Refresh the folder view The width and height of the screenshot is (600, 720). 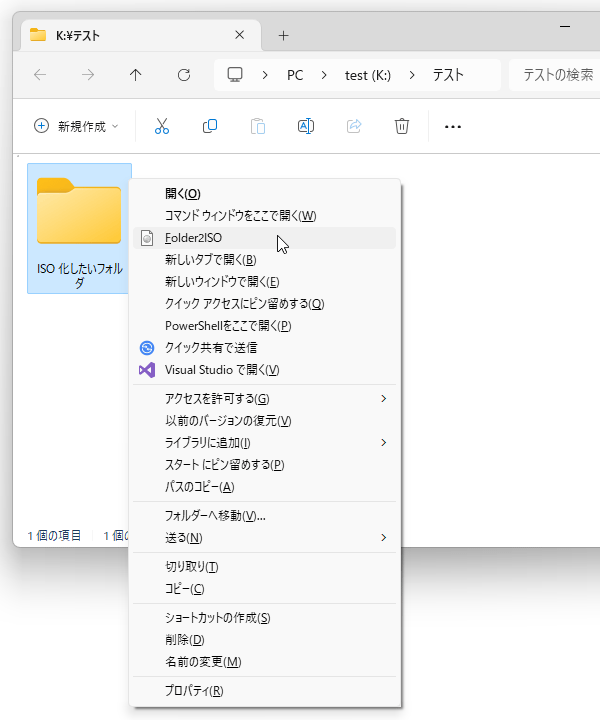tap(184, 75)
